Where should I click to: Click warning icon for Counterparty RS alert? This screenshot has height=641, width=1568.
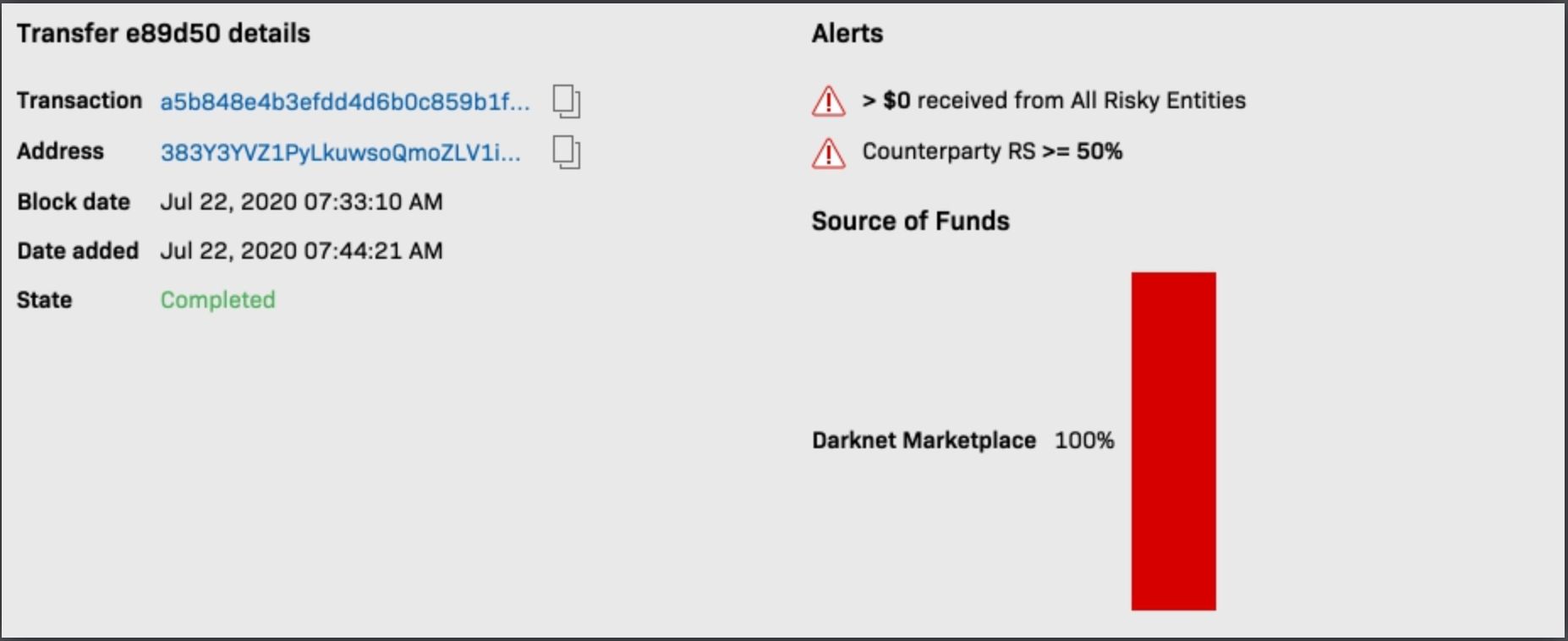(828, 153)
